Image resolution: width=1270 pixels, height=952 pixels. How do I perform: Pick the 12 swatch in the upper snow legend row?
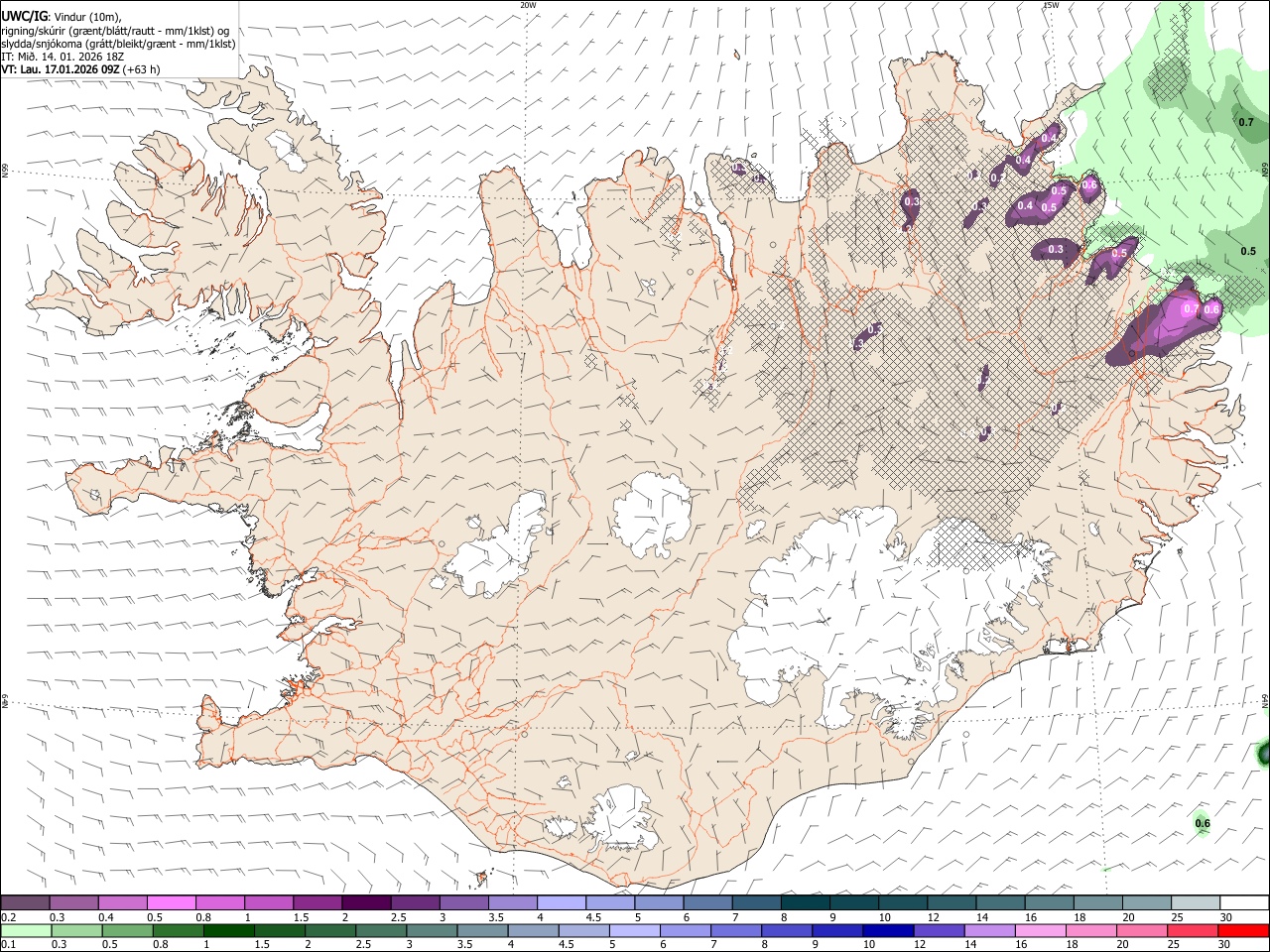coord(952,902)
